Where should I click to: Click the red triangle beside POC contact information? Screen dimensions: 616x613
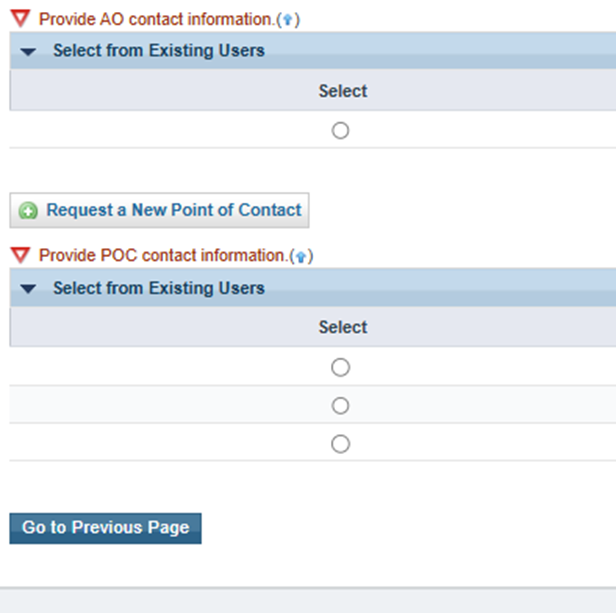coord(20,255)
